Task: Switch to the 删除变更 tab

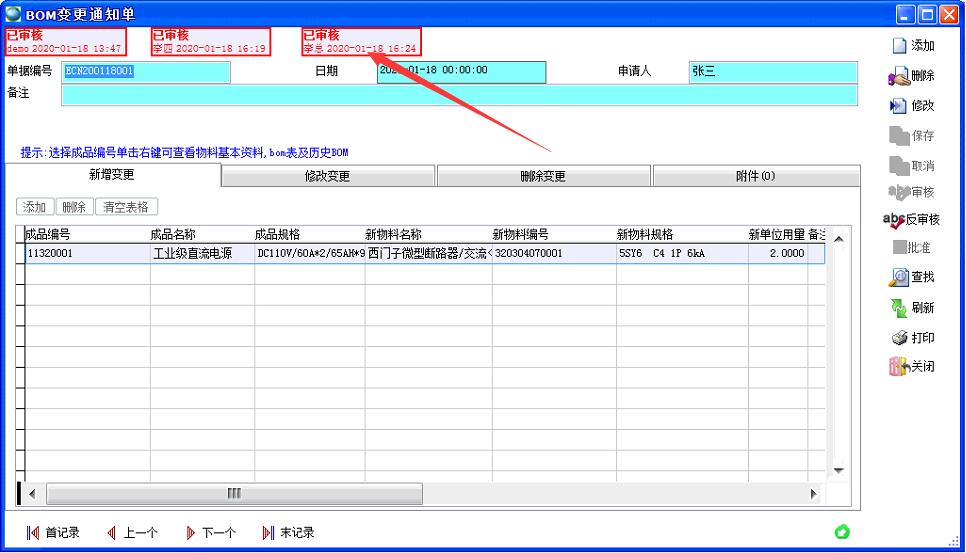Action: click(x=543, y=177)
